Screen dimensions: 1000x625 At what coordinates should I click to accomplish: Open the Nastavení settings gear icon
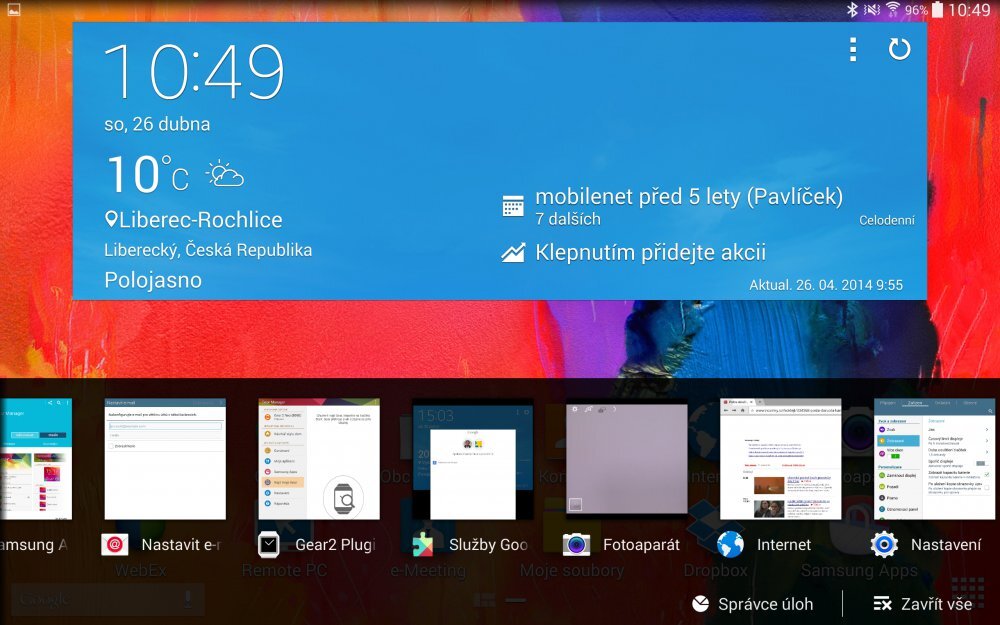click(883, 544)
